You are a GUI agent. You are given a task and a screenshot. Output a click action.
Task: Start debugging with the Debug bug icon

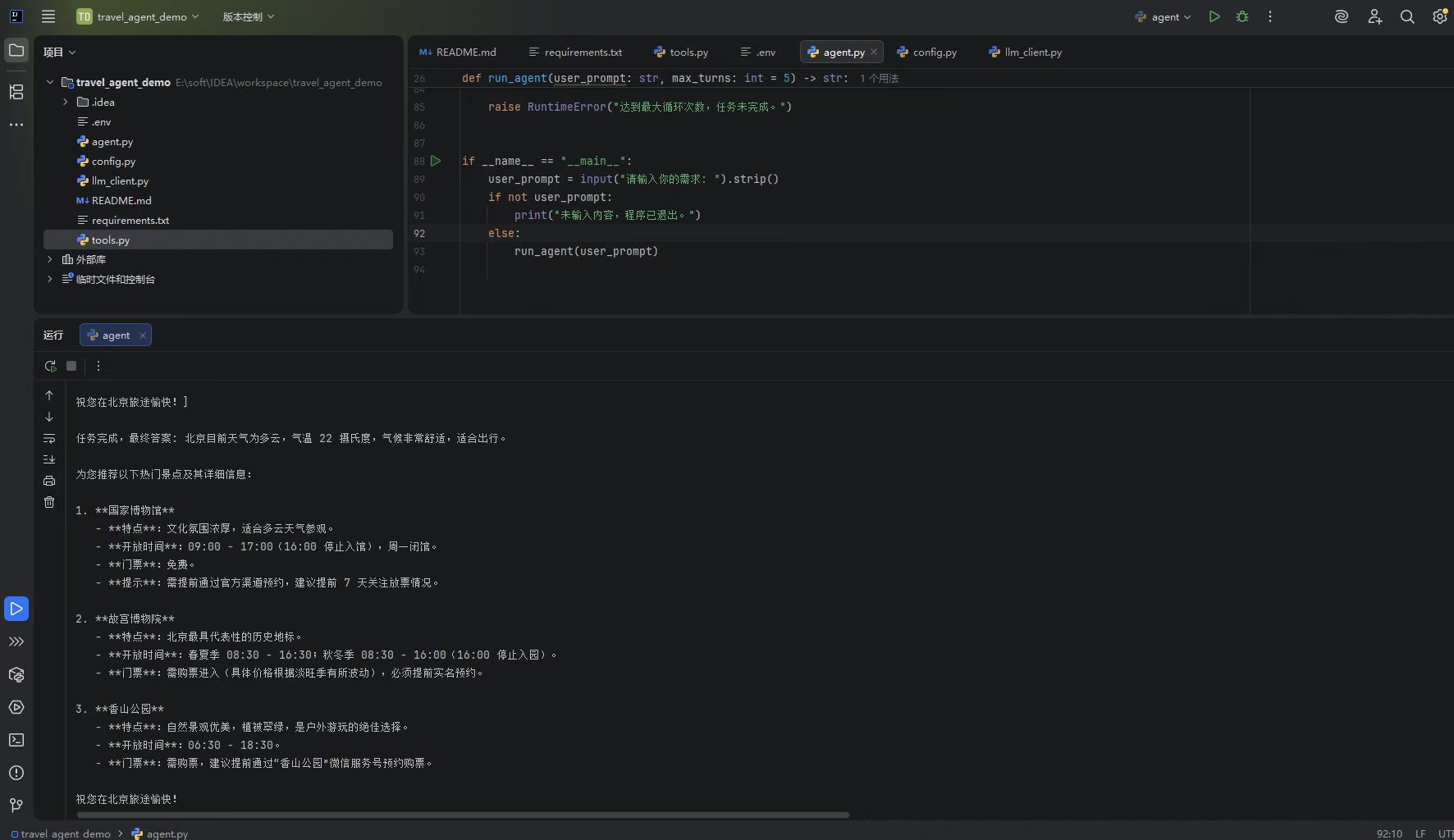1242,16
